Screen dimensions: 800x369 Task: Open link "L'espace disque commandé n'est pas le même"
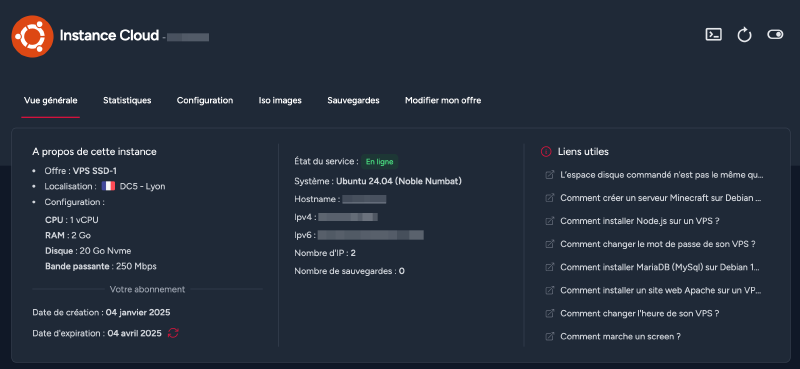(662, 175)
